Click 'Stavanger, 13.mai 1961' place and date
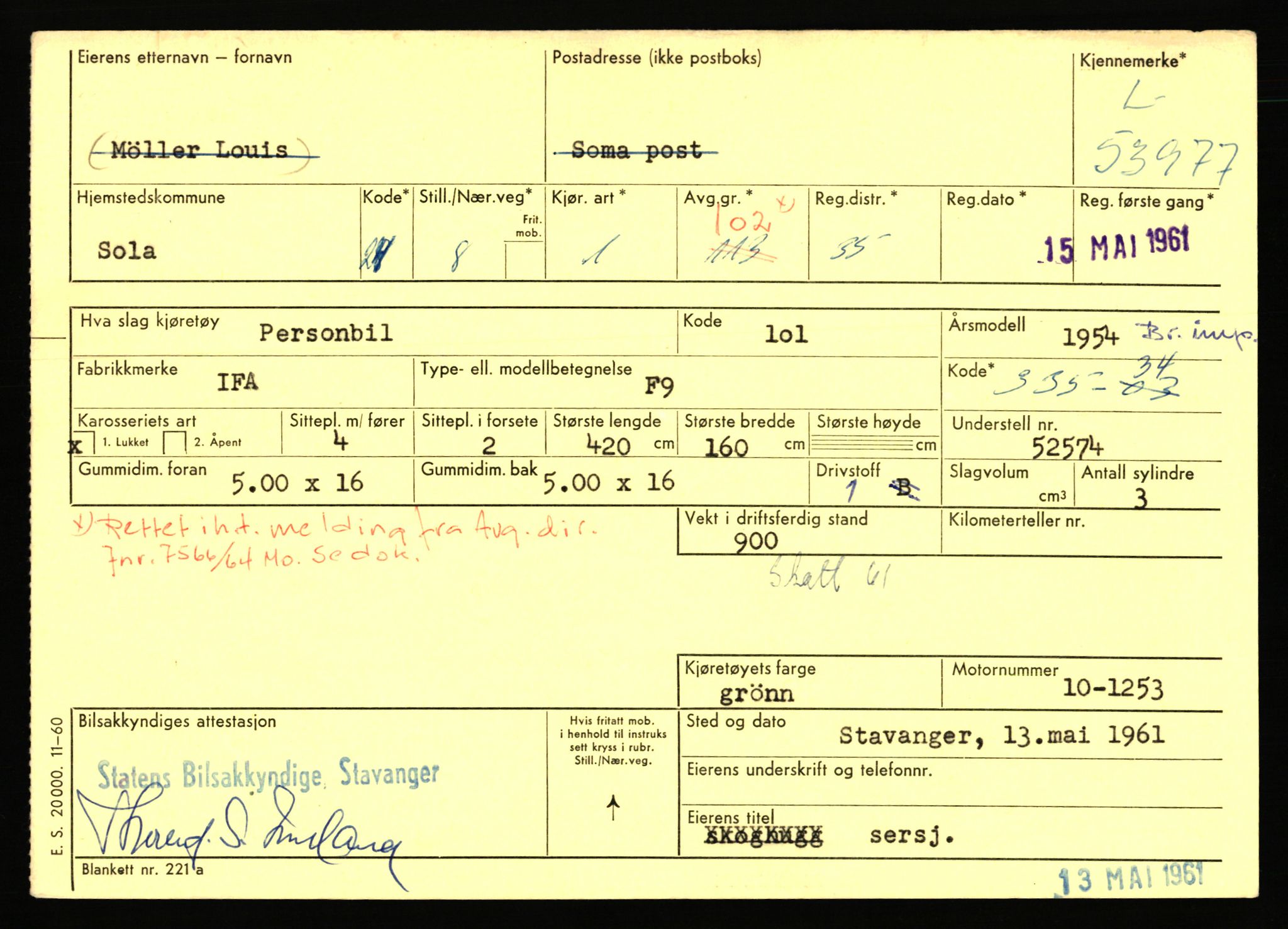 click(1002, 735)
